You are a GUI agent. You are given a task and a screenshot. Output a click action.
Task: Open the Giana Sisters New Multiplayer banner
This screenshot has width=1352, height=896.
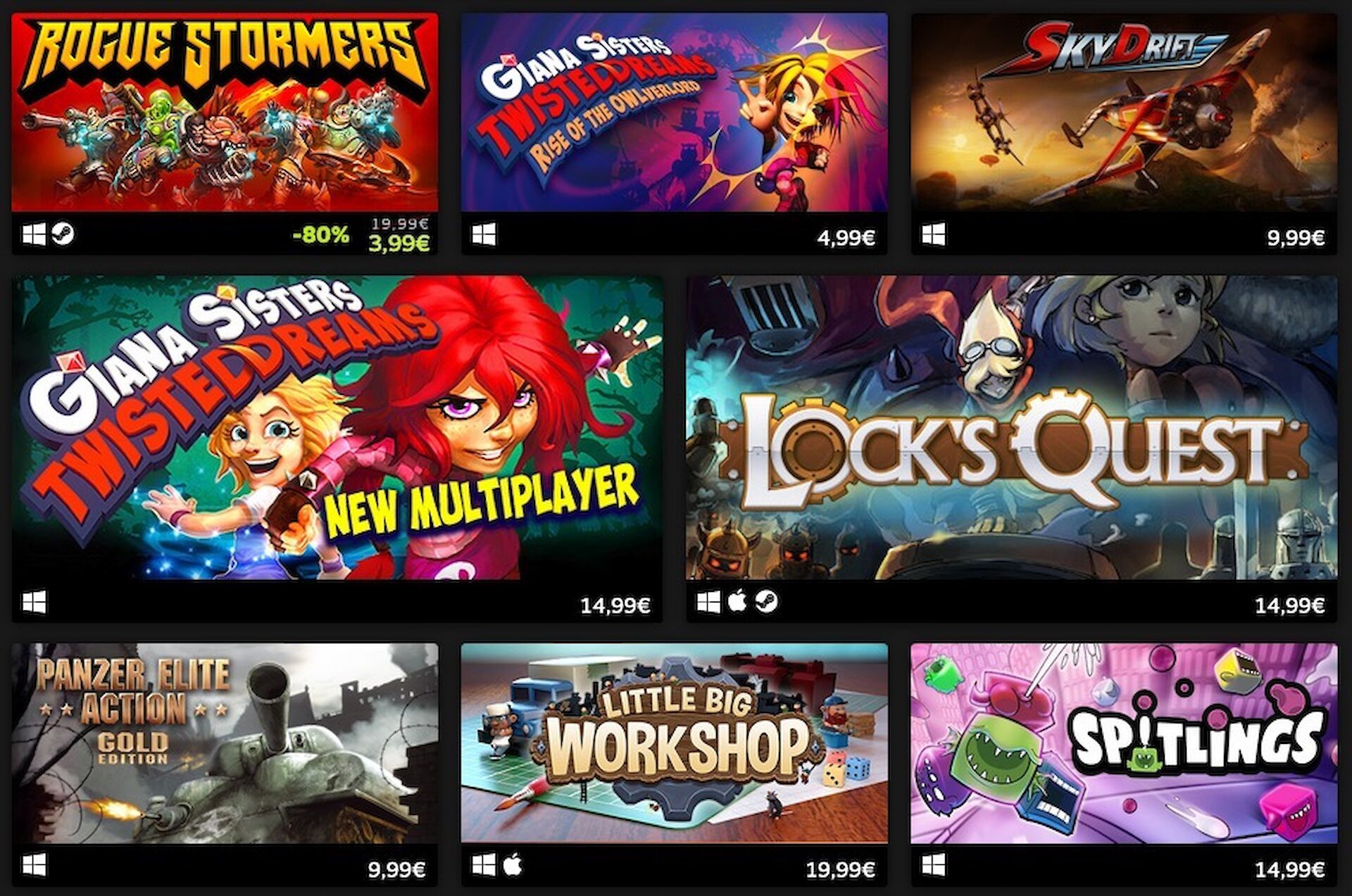click(x=337, y=428)
